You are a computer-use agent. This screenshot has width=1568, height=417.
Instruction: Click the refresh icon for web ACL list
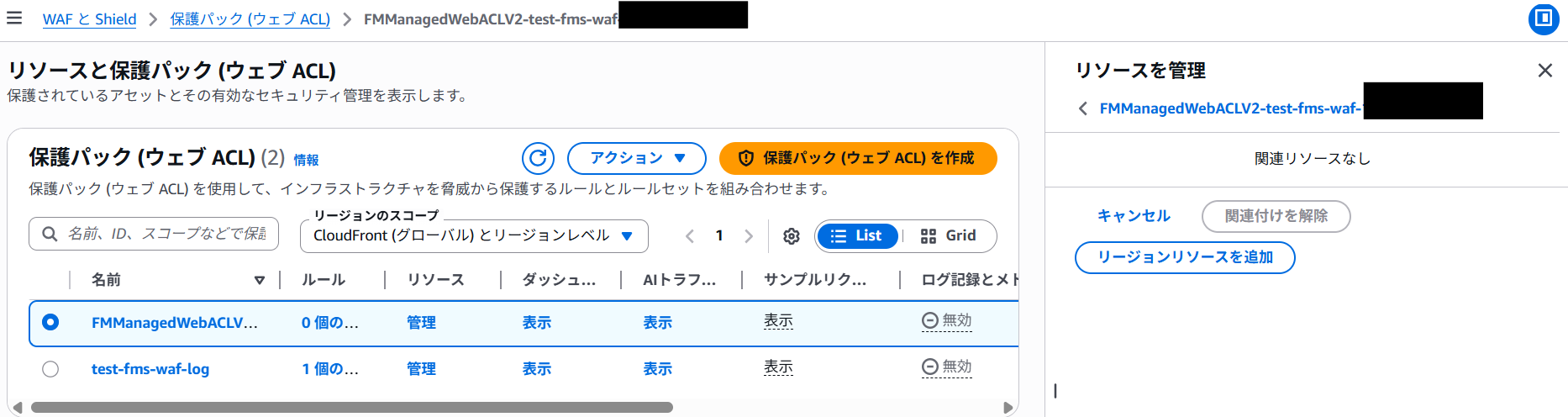(538, 158)
